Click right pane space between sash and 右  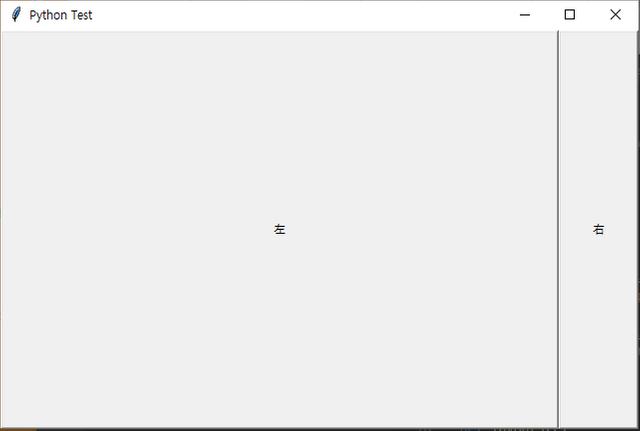(576, 229)
